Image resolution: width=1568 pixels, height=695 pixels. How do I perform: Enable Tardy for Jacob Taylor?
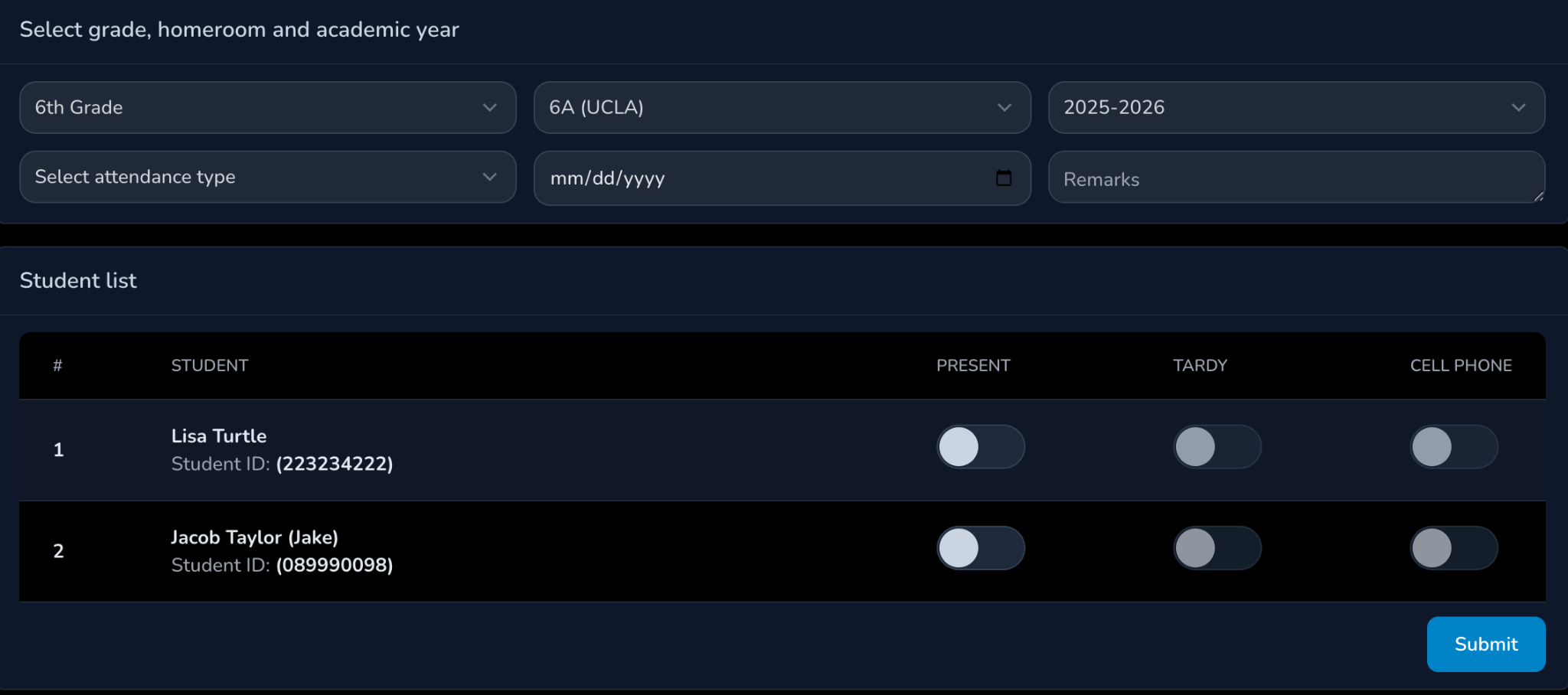1217,548
